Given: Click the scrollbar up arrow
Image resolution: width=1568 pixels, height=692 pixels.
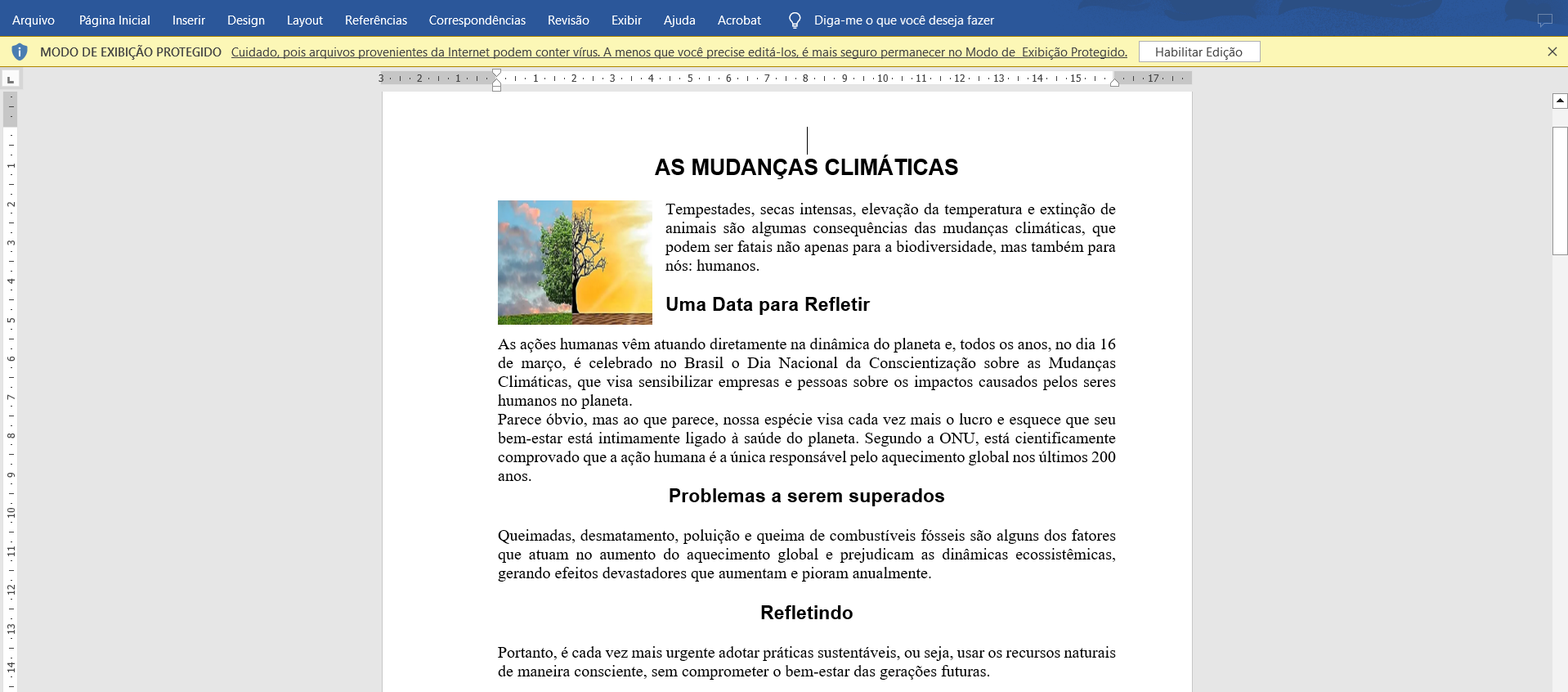Looking at the screenshot, I should tap(1560, 101).
